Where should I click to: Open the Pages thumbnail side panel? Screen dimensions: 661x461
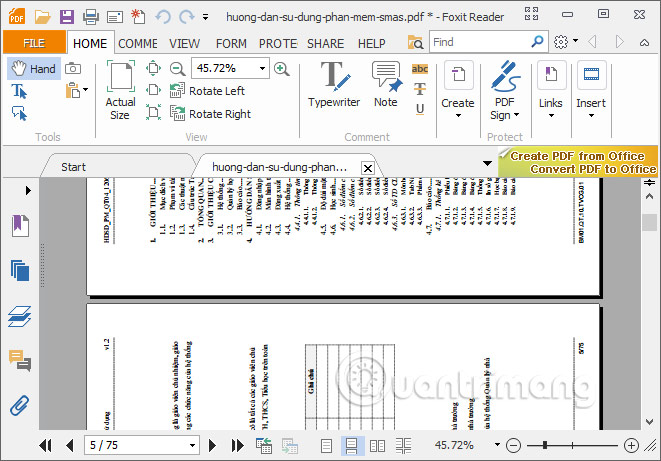coord(20,270)
